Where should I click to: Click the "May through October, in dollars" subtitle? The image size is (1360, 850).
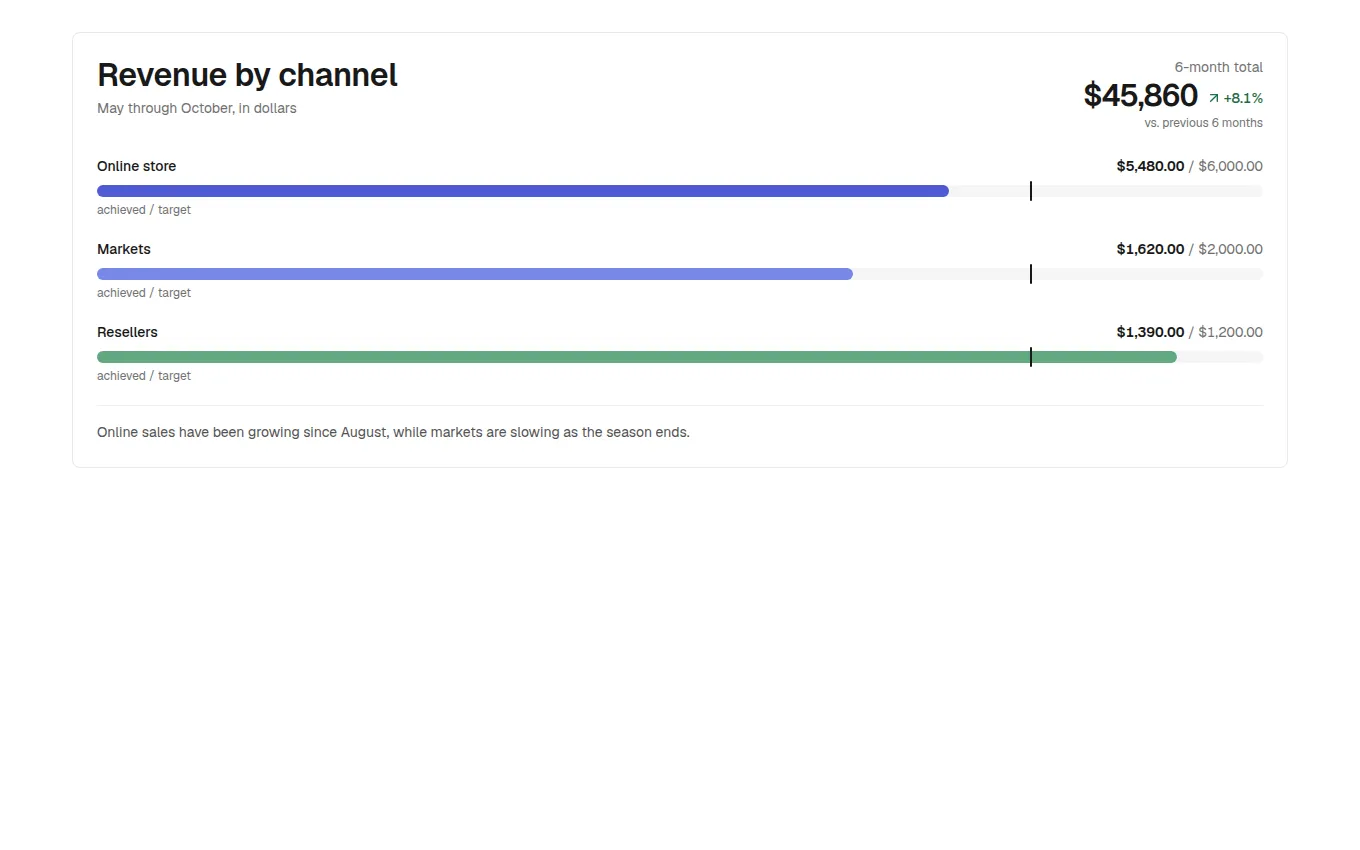click(197, 108)
